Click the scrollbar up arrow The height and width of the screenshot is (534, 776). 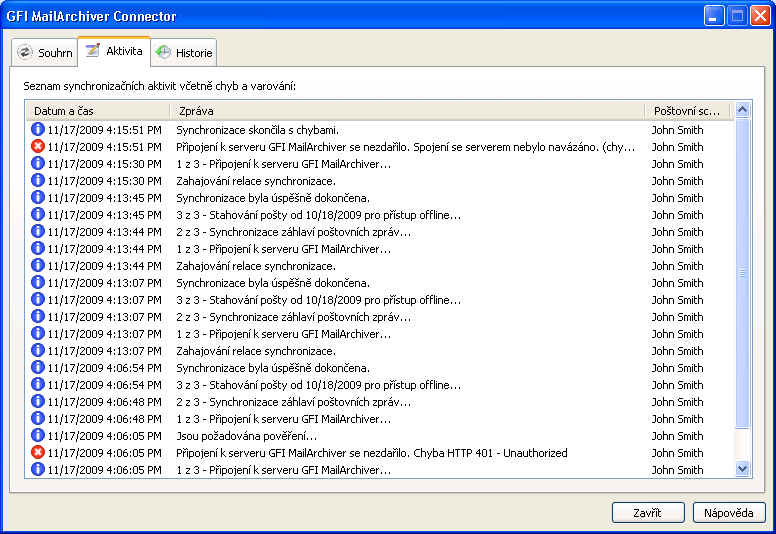point(742,109)
